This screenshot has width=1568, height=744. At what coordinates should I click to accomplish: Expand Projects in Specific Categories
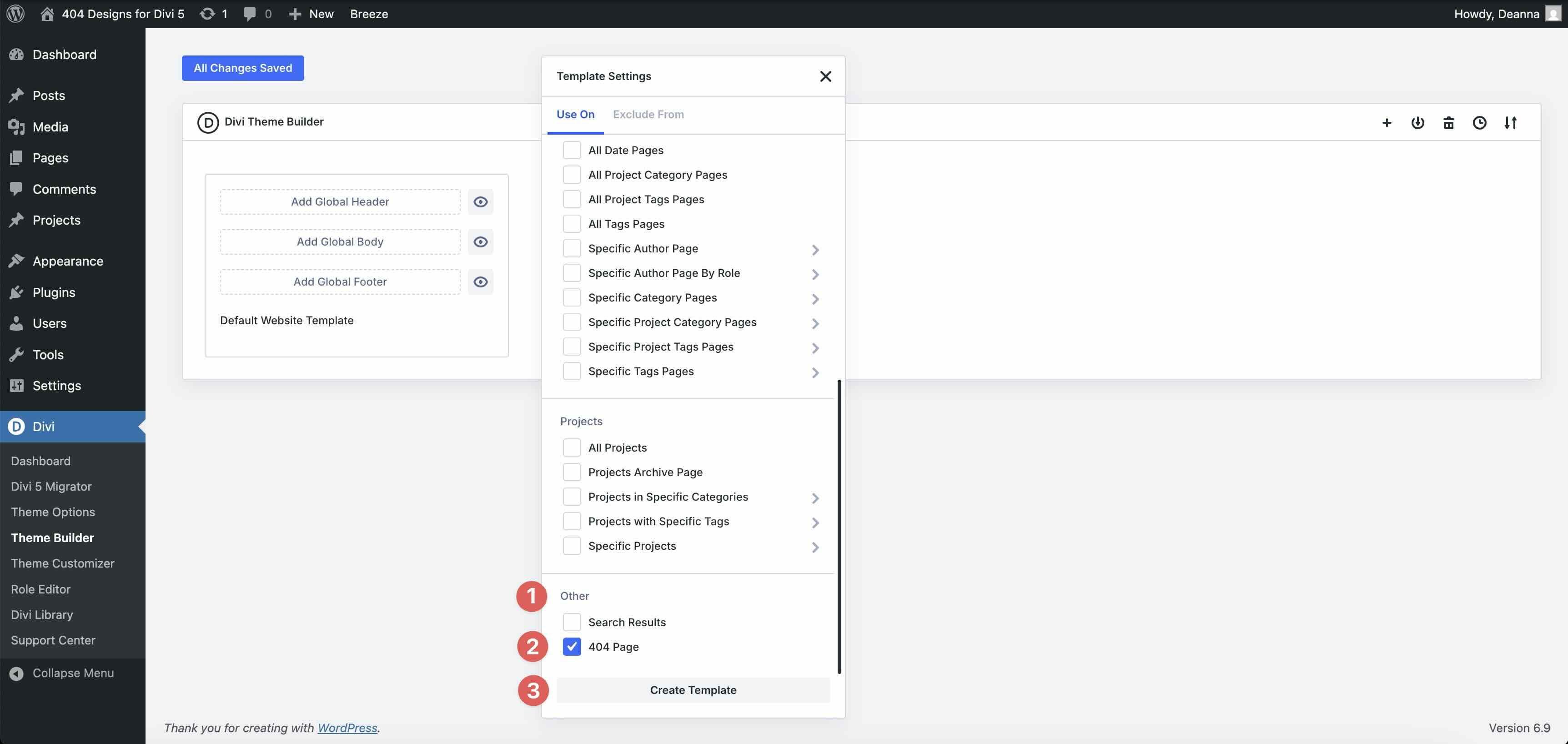tap(816, 498)
